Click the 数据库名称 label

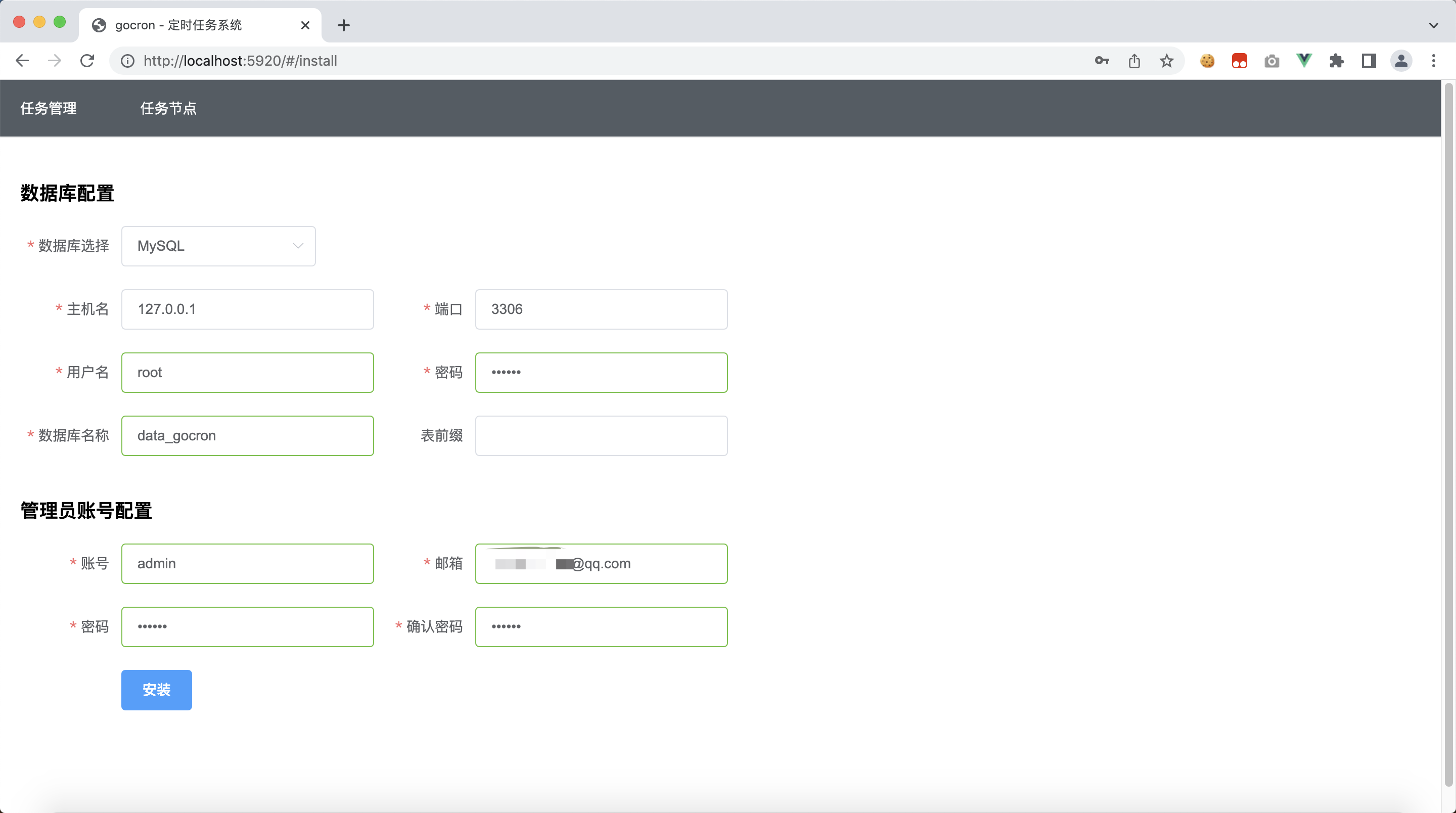click(x=73, y=436)
